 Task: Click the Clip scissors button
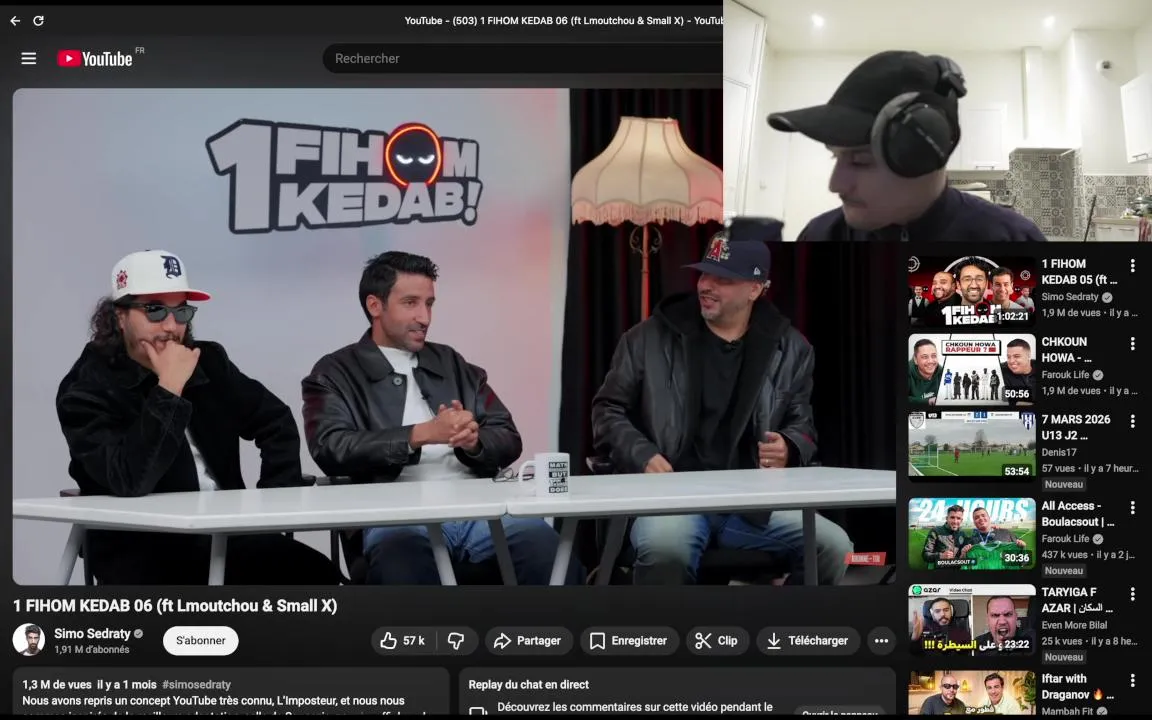(x=717, y=641)
